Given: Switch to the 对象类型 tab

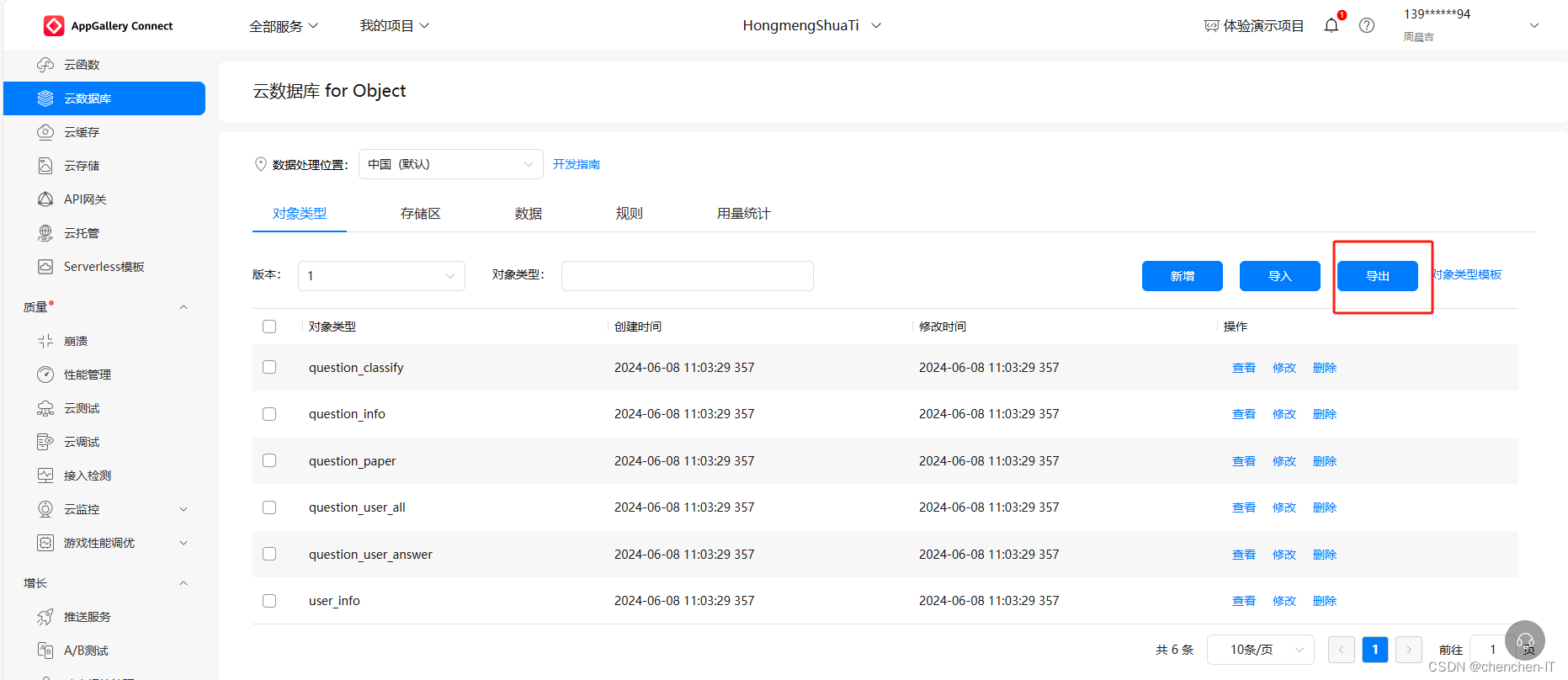Looking at the screenshot, I should coord(300,214).
